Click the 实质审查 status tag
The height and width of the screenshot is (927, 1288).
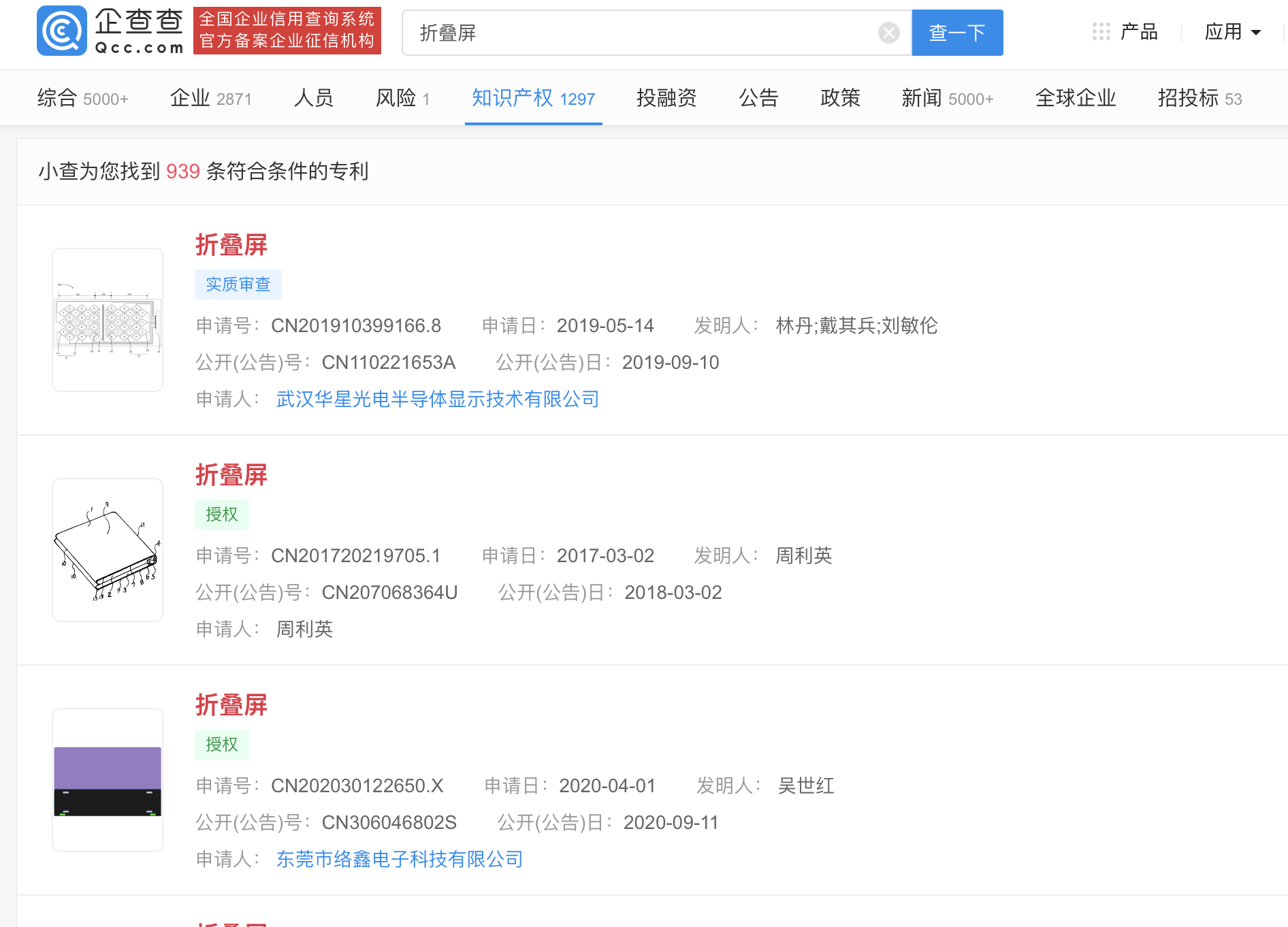click(238, 284)
